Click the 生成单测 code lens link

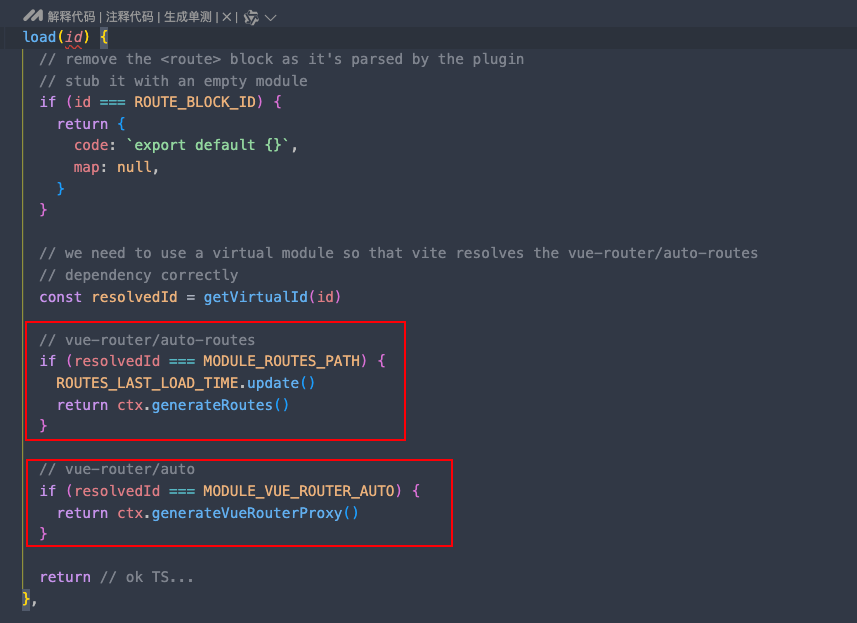(187, 17)
